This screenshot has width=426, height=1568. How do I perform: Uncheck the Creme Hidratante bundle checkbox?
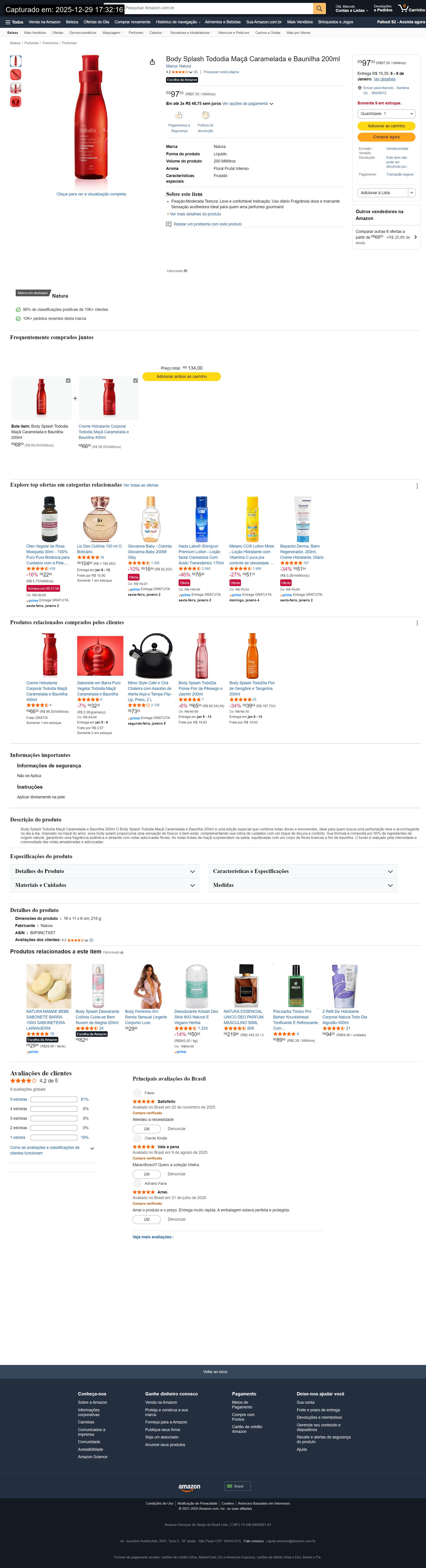(135, 380)
